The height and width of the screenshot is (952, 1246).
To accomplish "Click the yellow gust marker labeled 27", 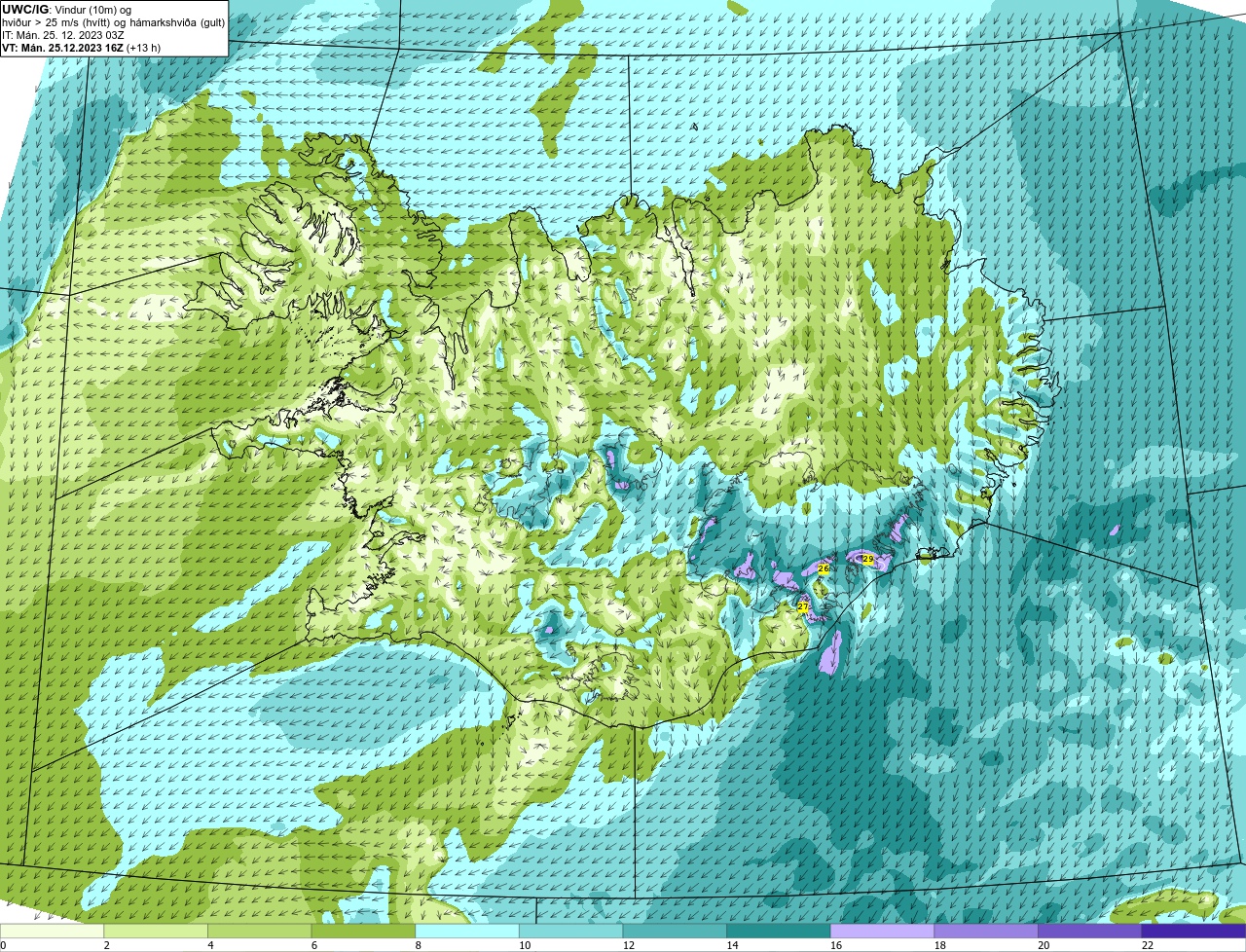I will [x=803, y=606].
